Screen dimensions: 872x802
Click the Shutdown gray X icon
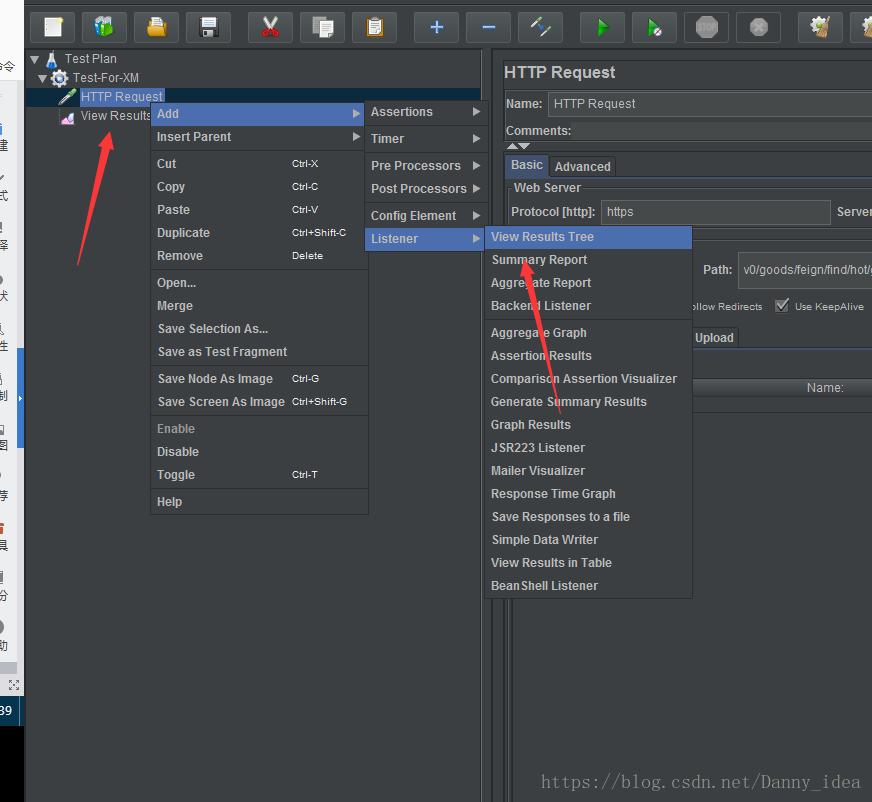pos(759,27)
